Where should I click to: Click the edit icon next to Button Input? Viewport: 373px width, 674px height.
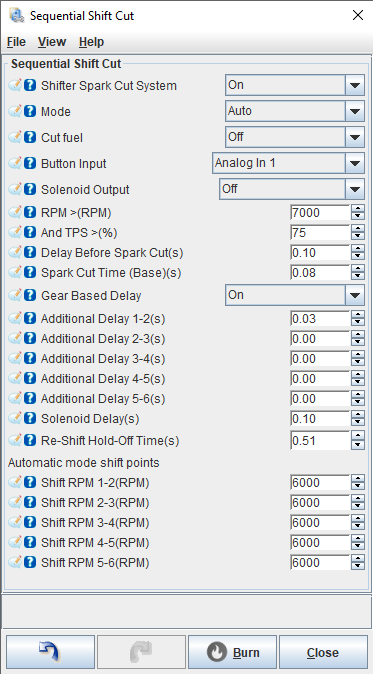(x=15, y=163)
